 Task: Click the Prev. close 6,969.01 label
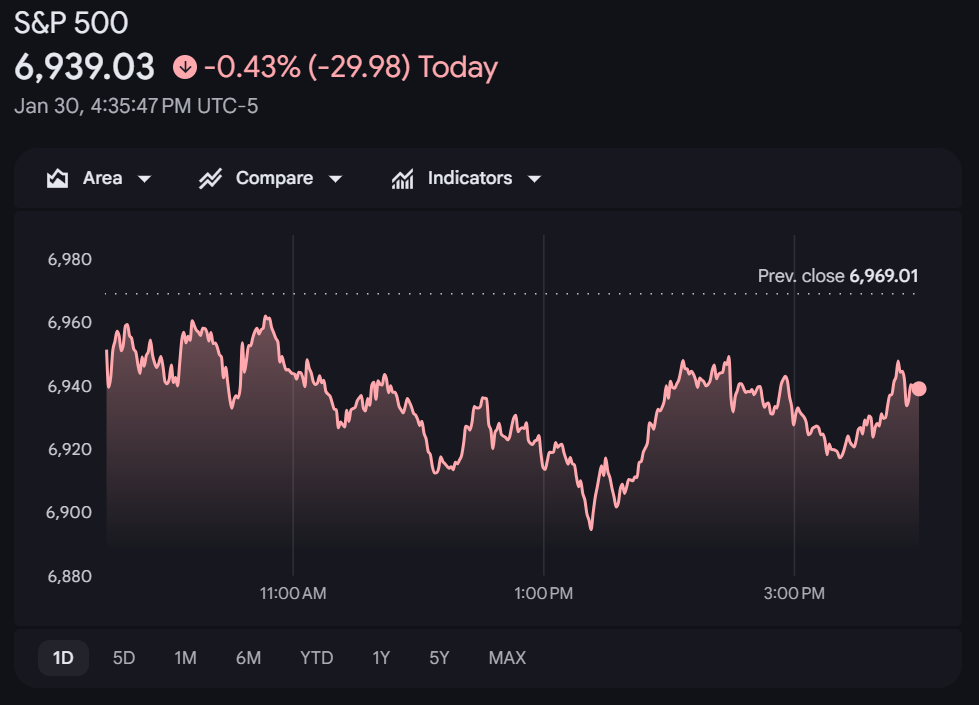[838, 276]
